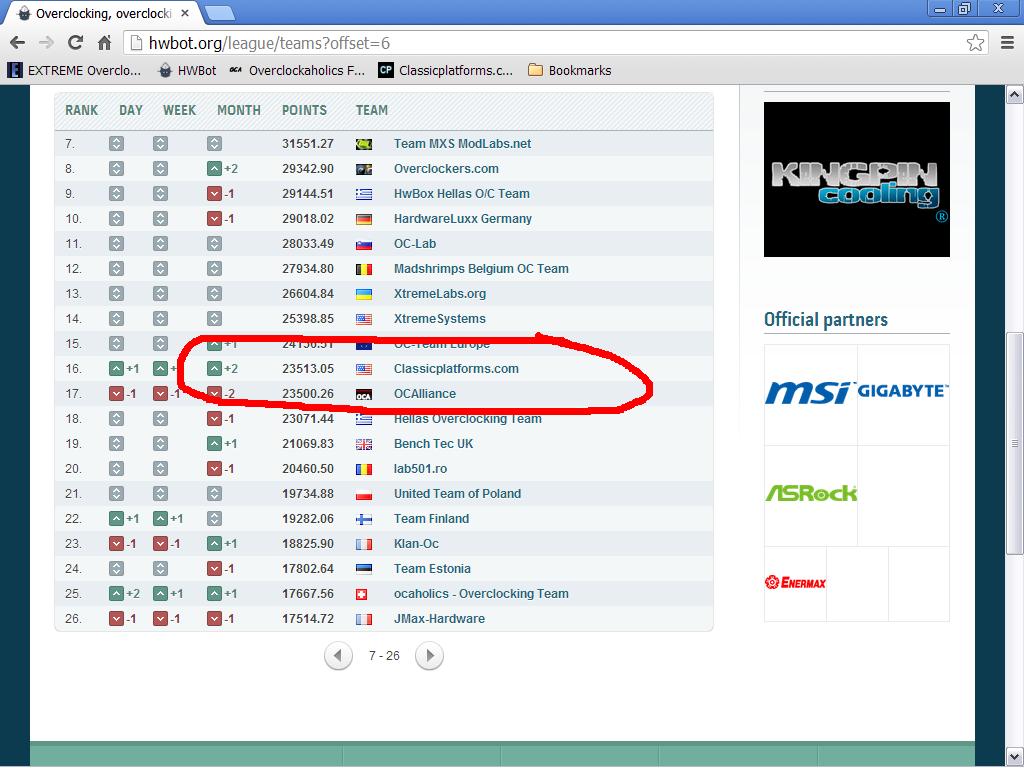The image size is (1024, 768).
Task: Open the Classicplatforms.com team link
Action: point(456,368)
